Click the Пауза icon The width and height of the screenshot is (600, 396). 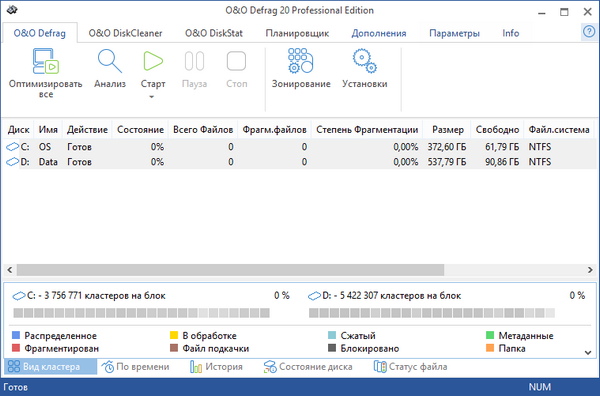pyautogui.click(x=194, y=61)
